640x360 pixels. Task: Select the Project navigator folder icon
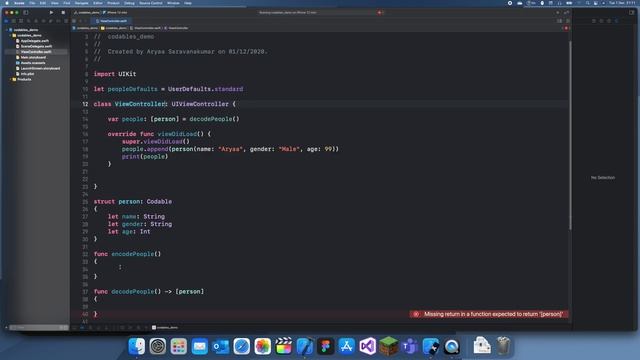pyautogui.click(x=6, y=21)
